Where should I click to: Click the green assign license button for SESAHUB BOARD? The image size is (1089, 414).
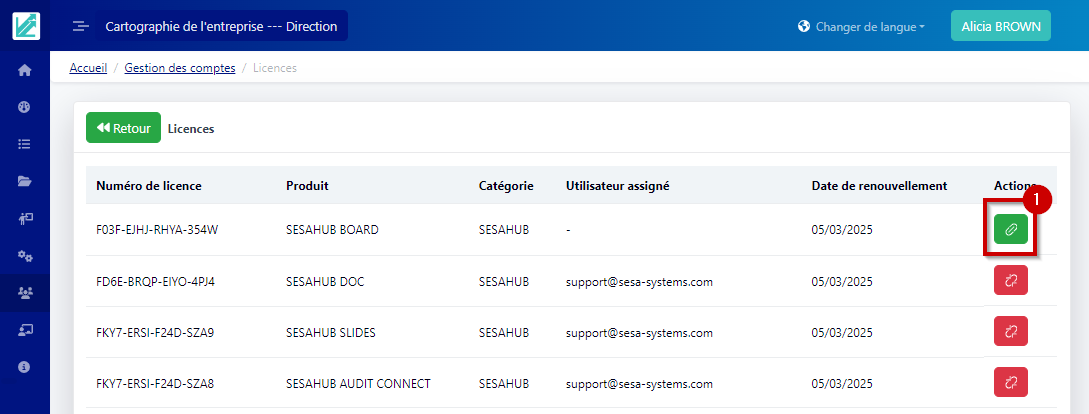coord(1010,230)
